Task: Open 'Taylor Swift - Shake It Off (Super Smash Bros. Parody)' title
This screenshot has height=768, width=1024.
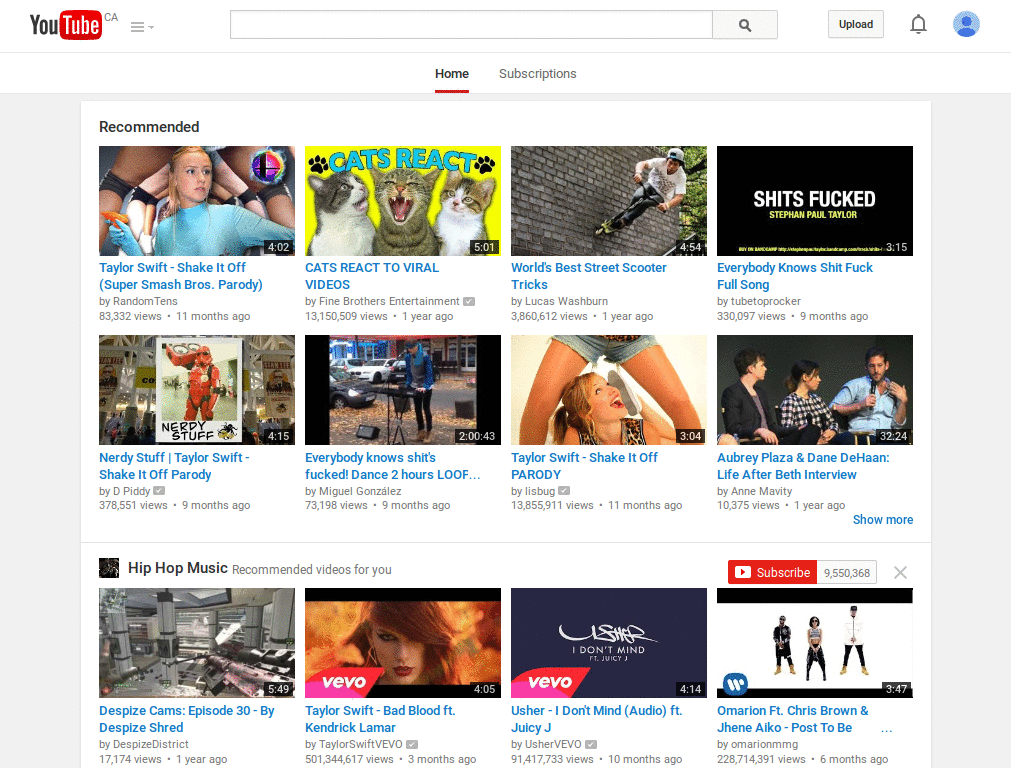Action: click(x=181, y=276)
